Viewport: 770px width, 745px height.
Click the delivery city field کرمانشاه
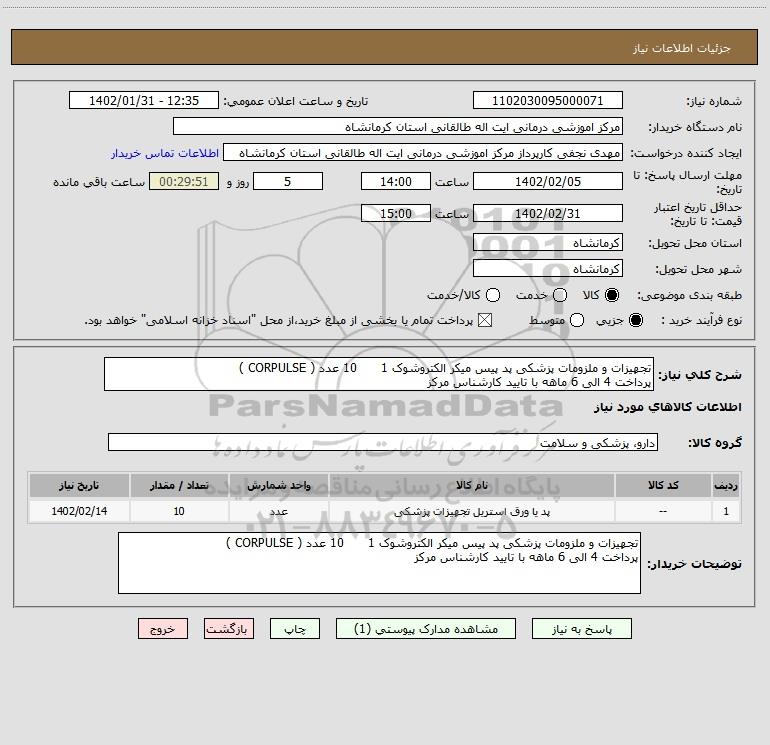tap(548, 268)
